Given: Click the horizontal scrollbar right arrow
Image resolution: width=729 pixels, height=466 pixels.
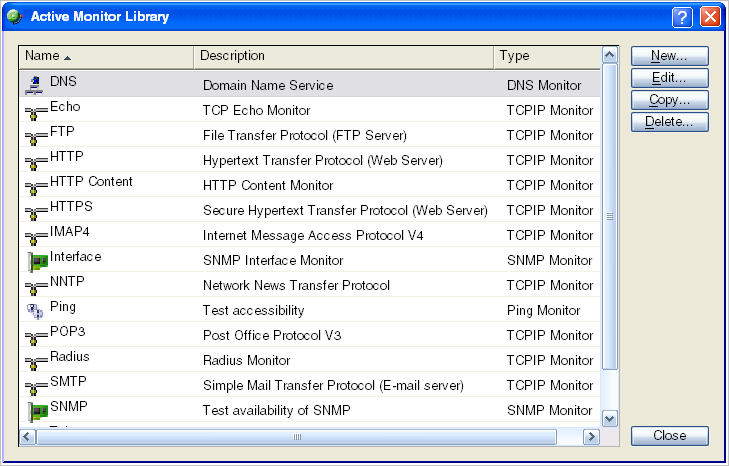Looking at the screenshot, I should pos(591,437).
